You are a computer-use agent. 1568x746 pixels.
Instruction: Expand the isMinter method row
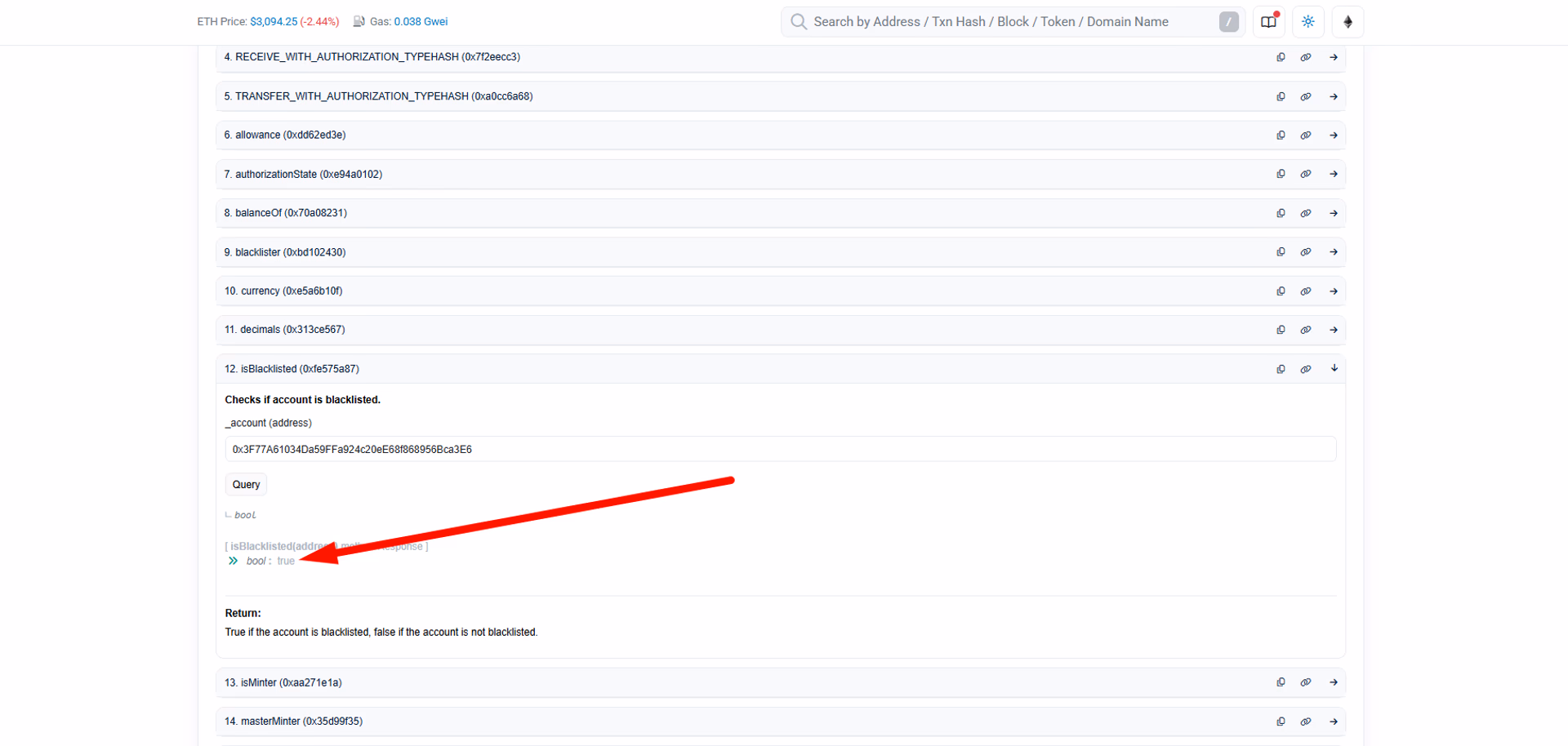pos(1334,682)
